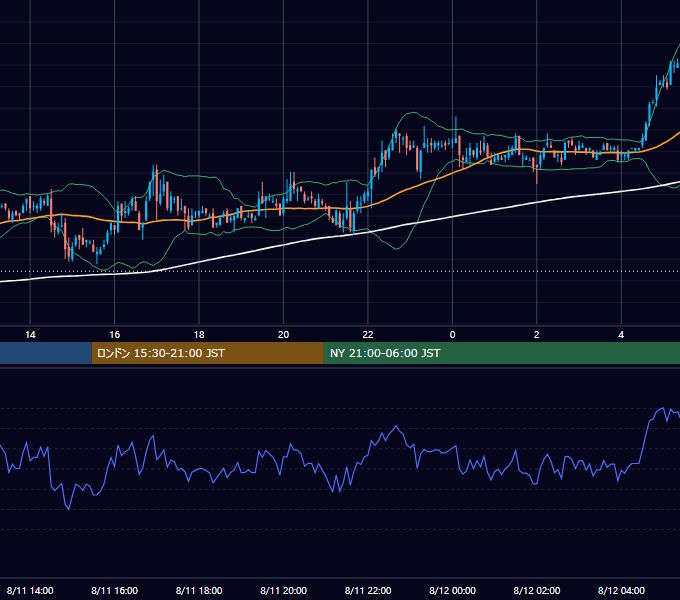Click the hour label 4 on time axis

click(621, 335)
